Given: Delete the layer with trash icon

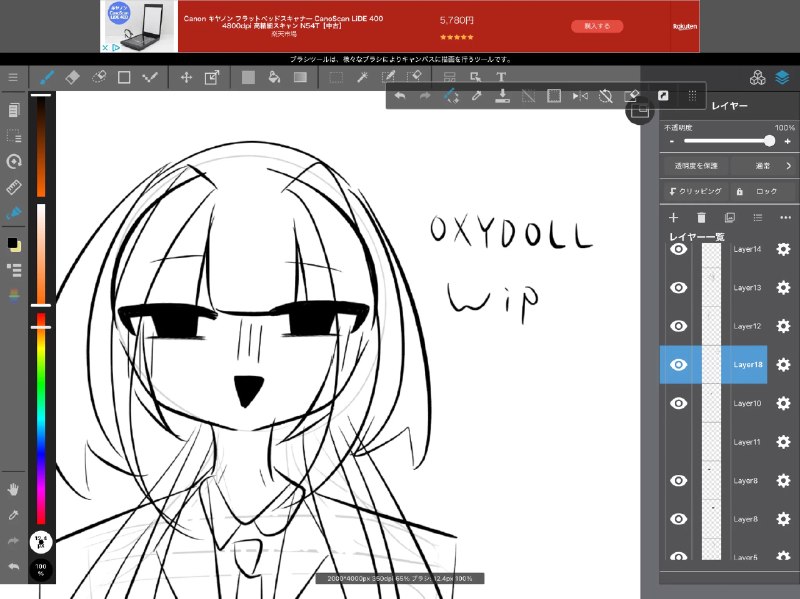Looking at the screenshot, I should pyautogui.click(x=702, y=218).
